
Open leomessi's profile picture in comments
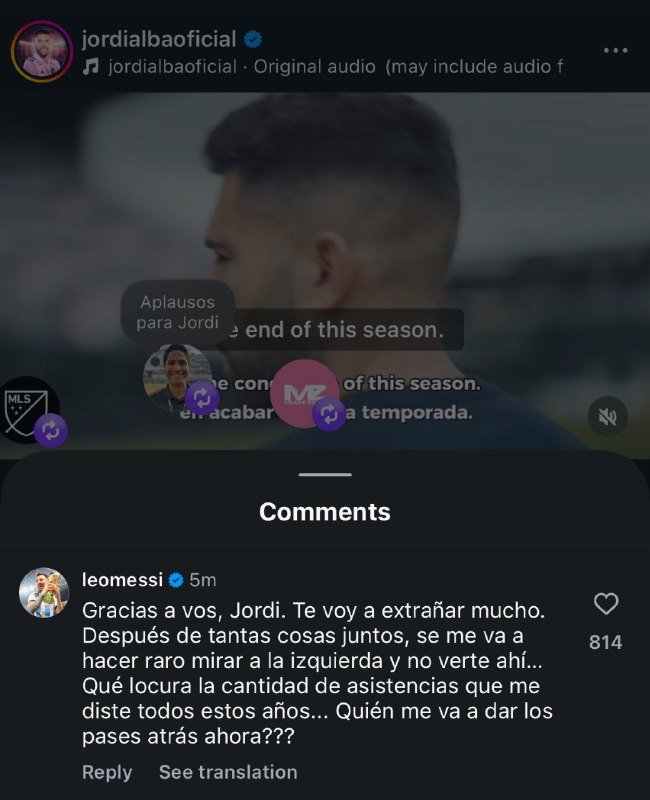(44, 593)
